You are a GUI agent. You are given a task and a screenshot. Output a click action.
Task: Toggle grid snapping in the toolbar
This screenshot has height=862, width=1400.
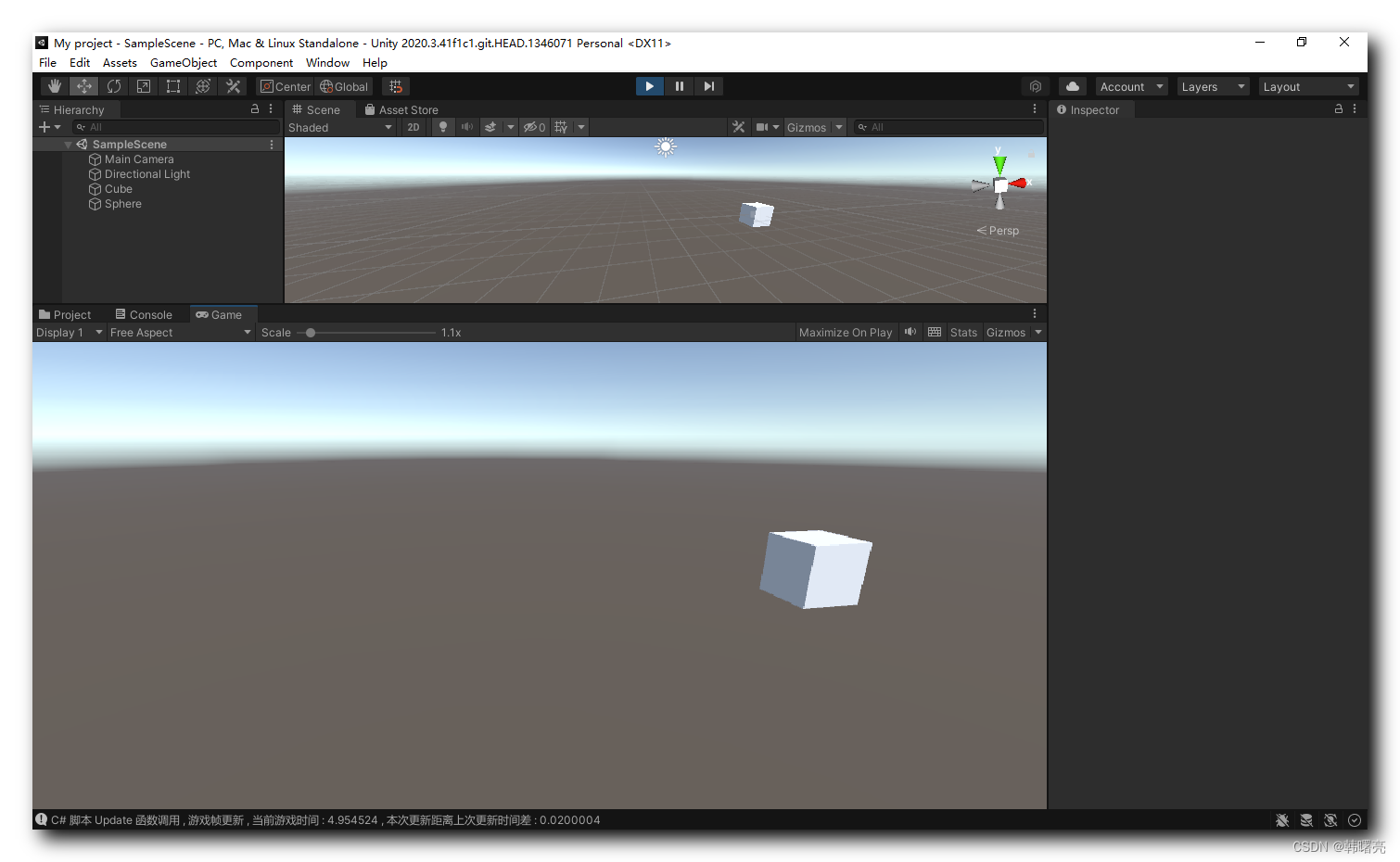pos(396,85)
